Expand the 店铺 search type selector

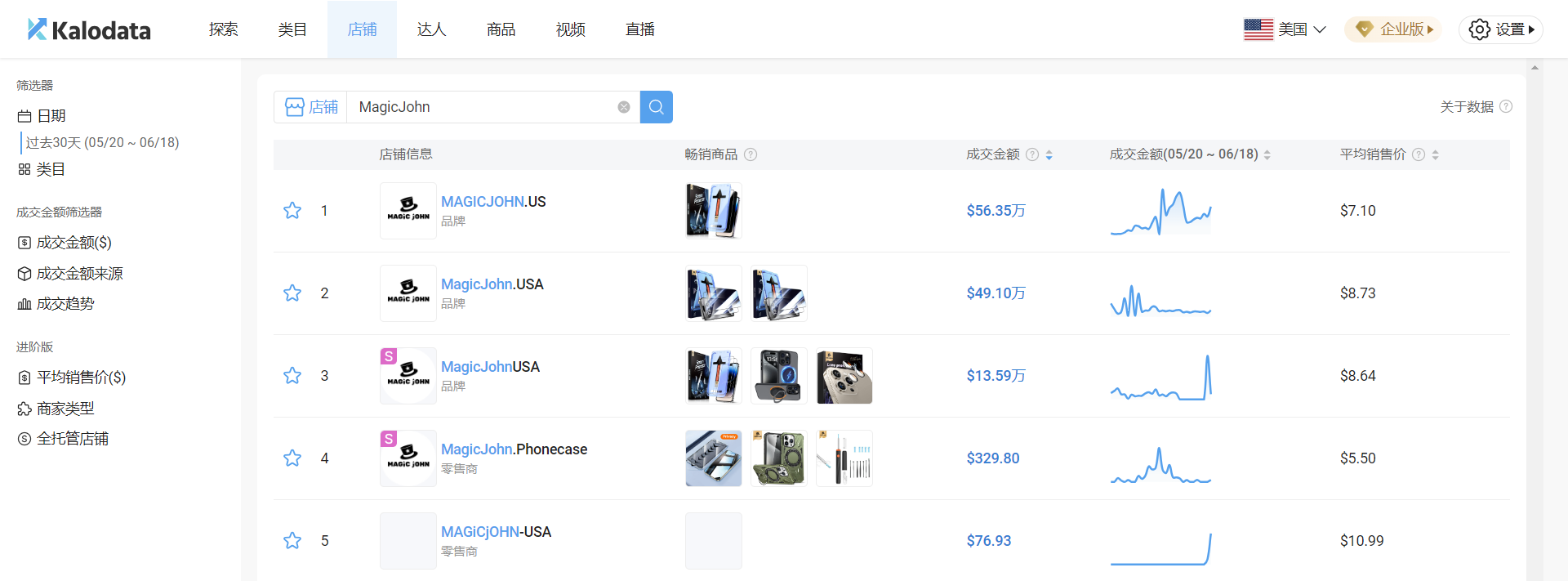[311, 107]
